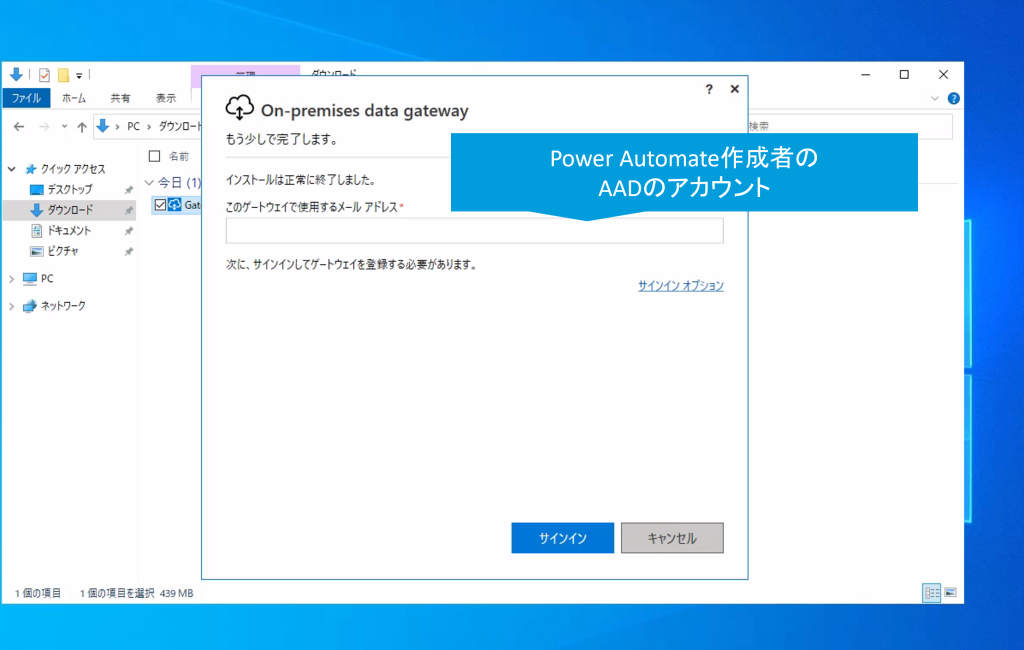Switch to the ホーム ribbon tab

(x=74, y=98)
